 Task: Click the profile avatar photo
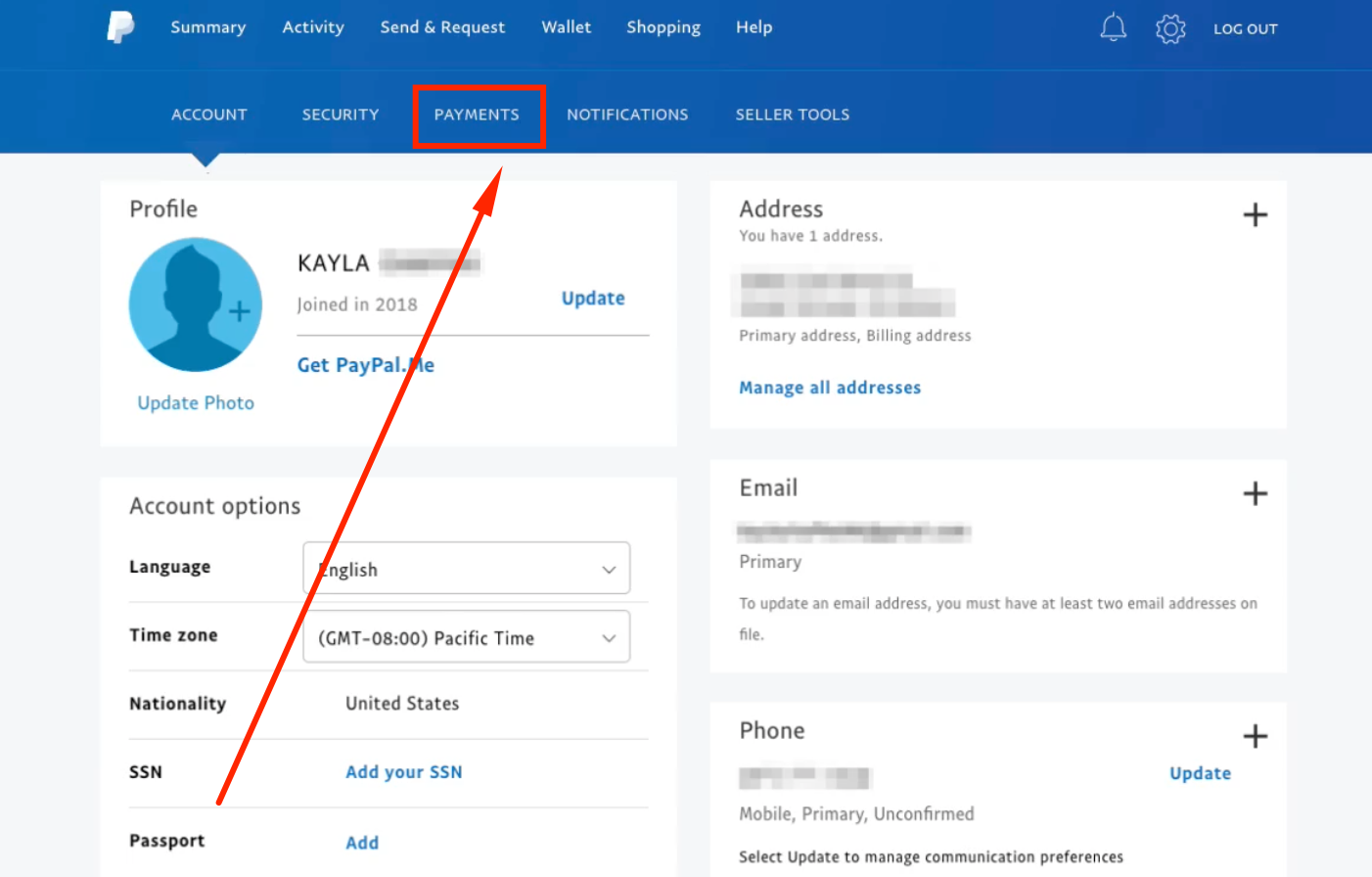pyautogui.click(x=196, y=304)
